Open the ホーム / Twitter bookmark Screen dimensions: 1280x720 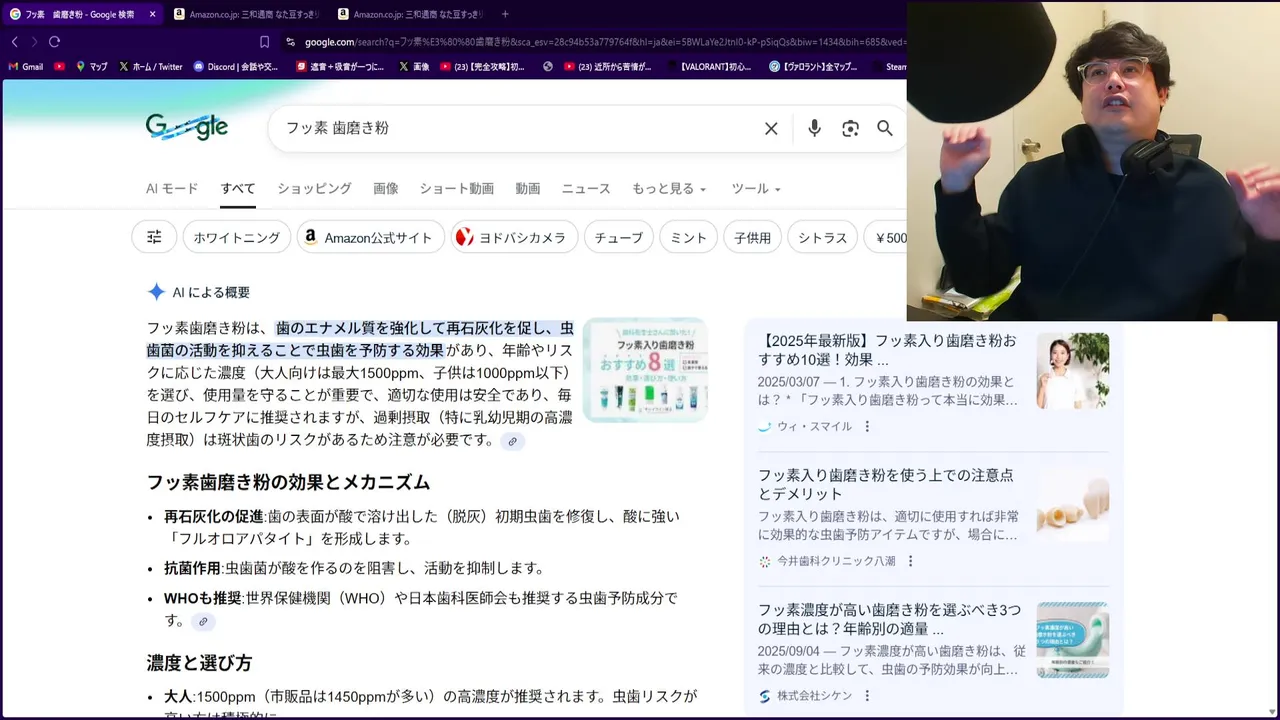151,67
